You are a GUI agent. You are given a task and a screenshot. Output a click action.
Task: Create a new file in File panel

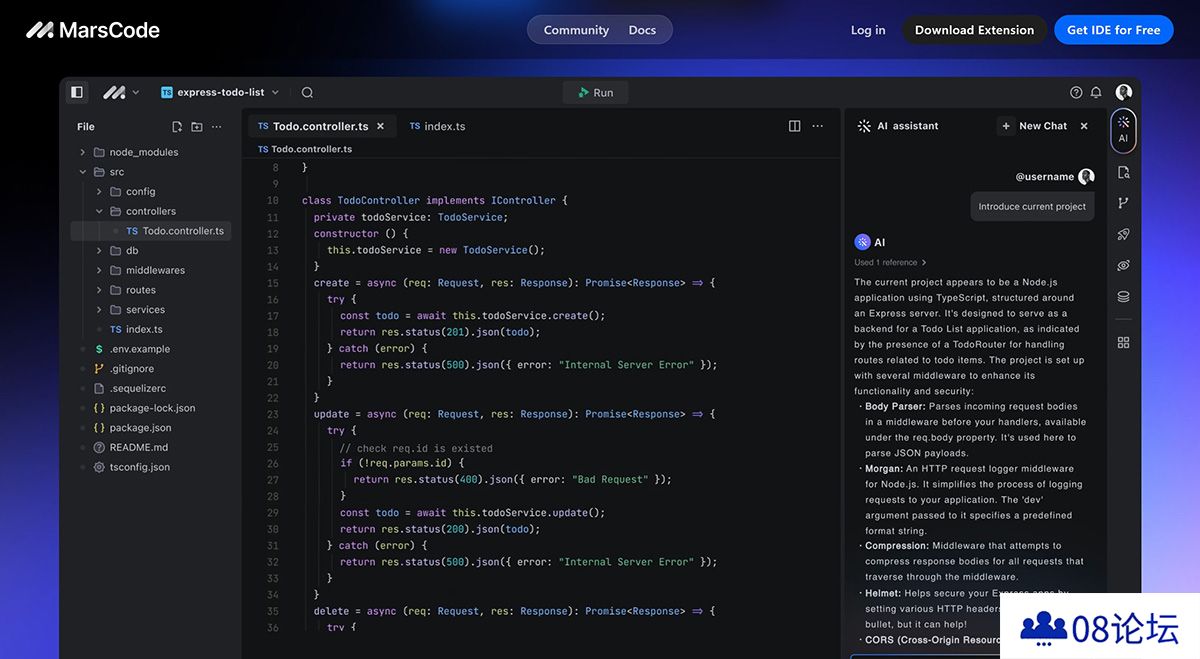click(177, 127)
